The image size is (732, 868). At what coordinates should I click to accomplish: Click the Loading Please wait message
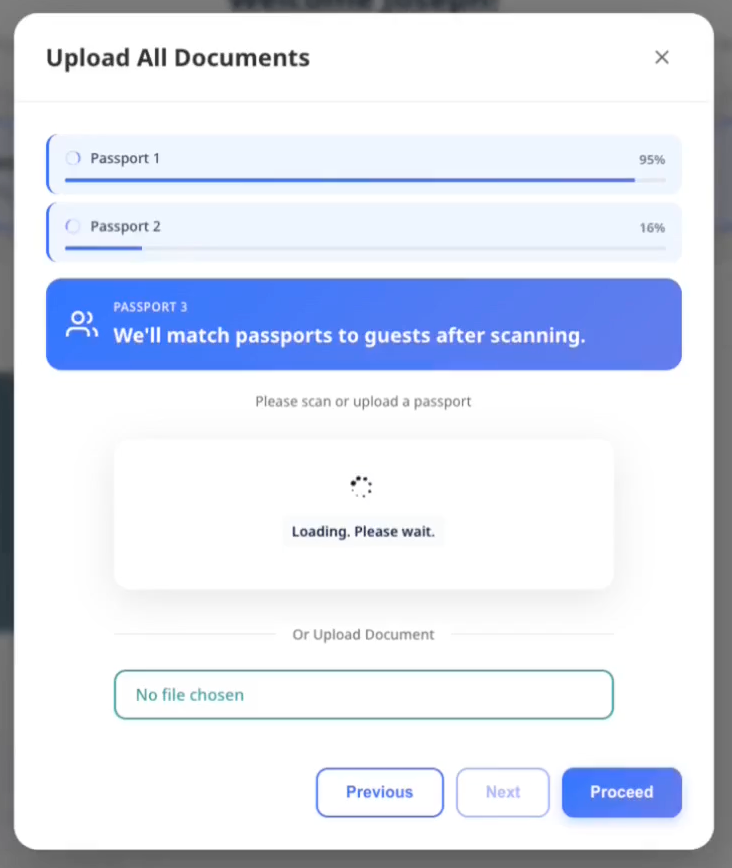[x=363, y=531]
